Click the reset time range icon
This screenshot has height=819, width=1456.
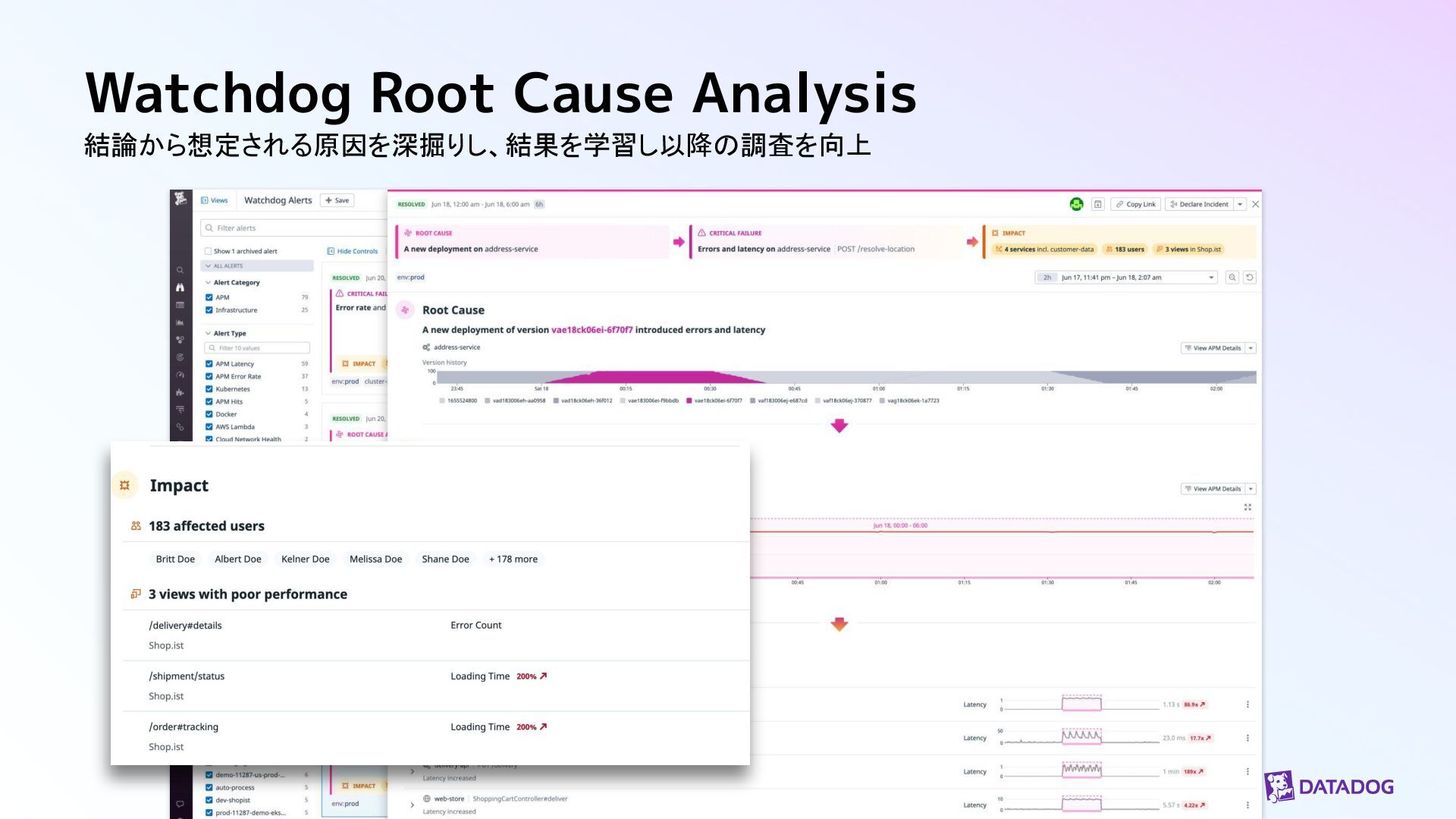1250,278
